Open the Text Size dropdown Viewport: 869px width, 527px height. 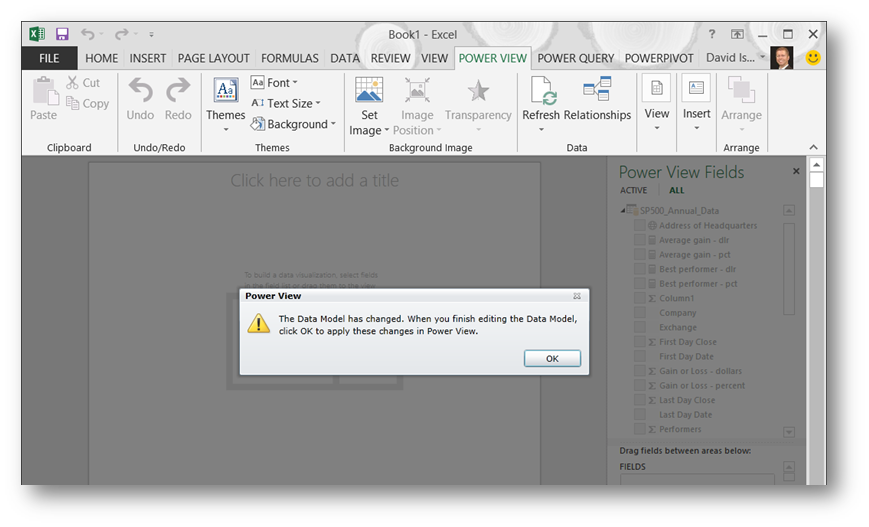coord(286,103)
